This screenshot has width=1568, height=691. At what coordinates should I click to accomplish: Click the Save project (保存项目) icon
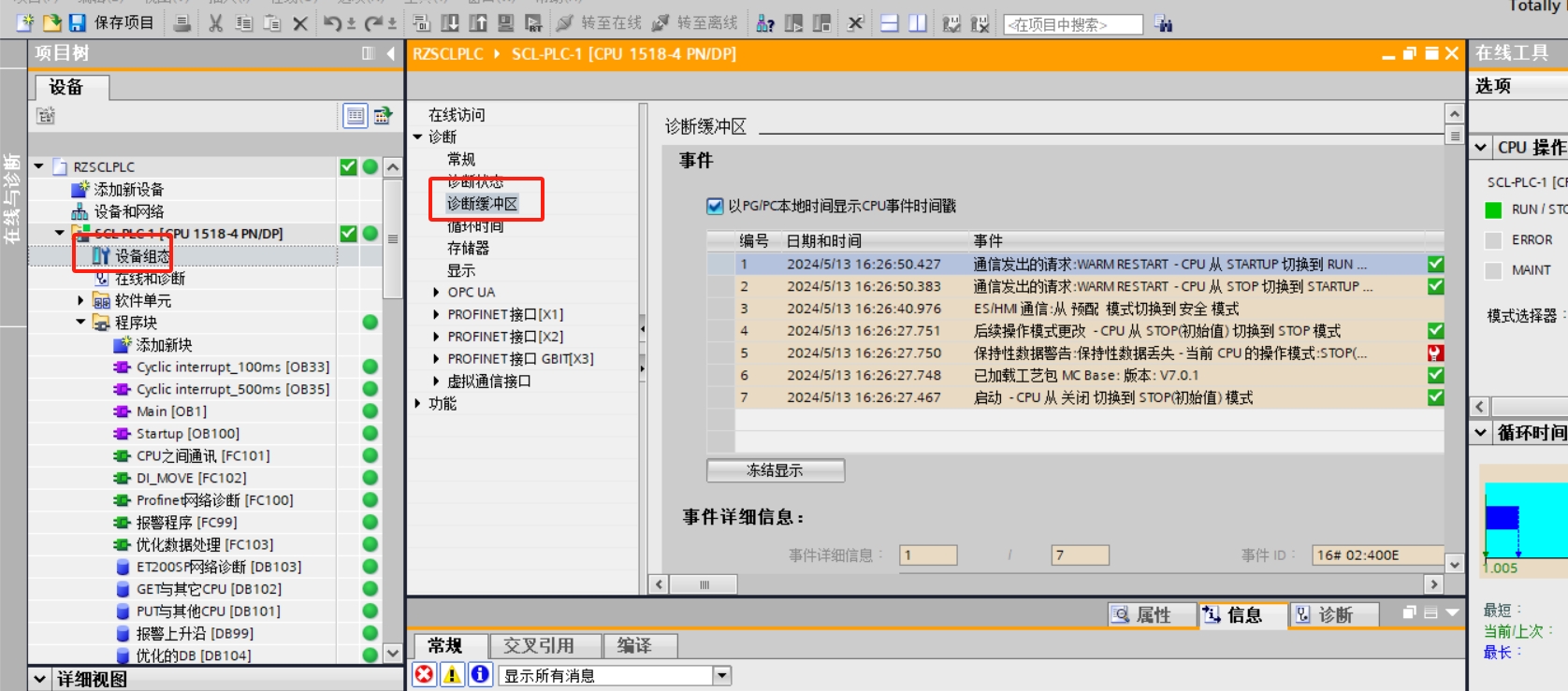click(78, 22)
